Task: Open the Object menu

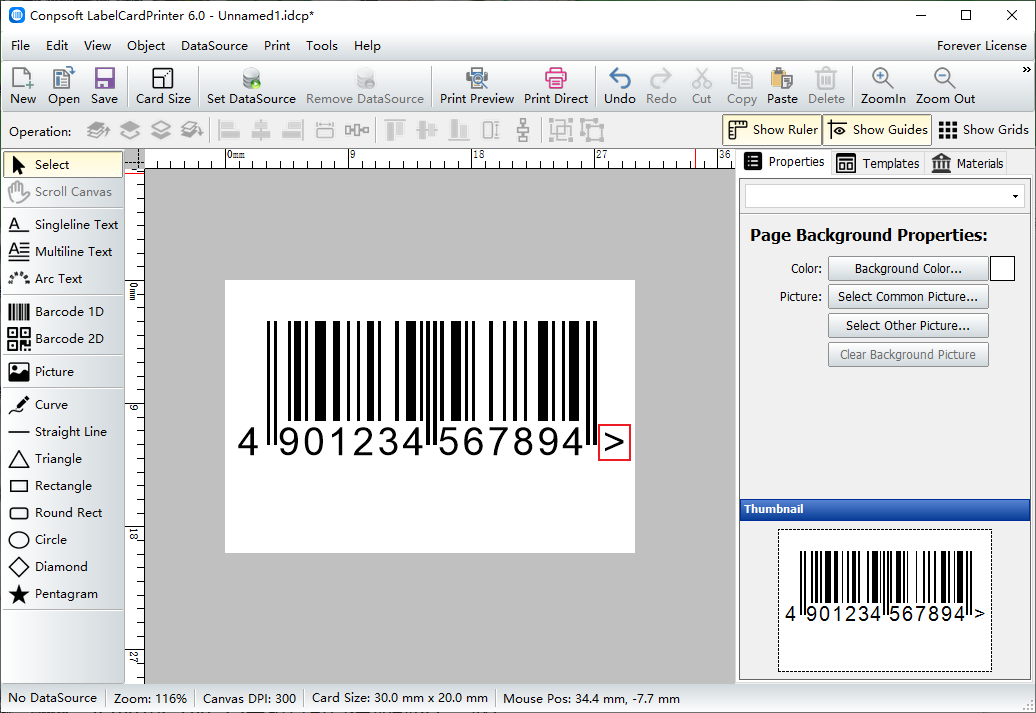Action: pyautogui.click(x=146, y=46)
